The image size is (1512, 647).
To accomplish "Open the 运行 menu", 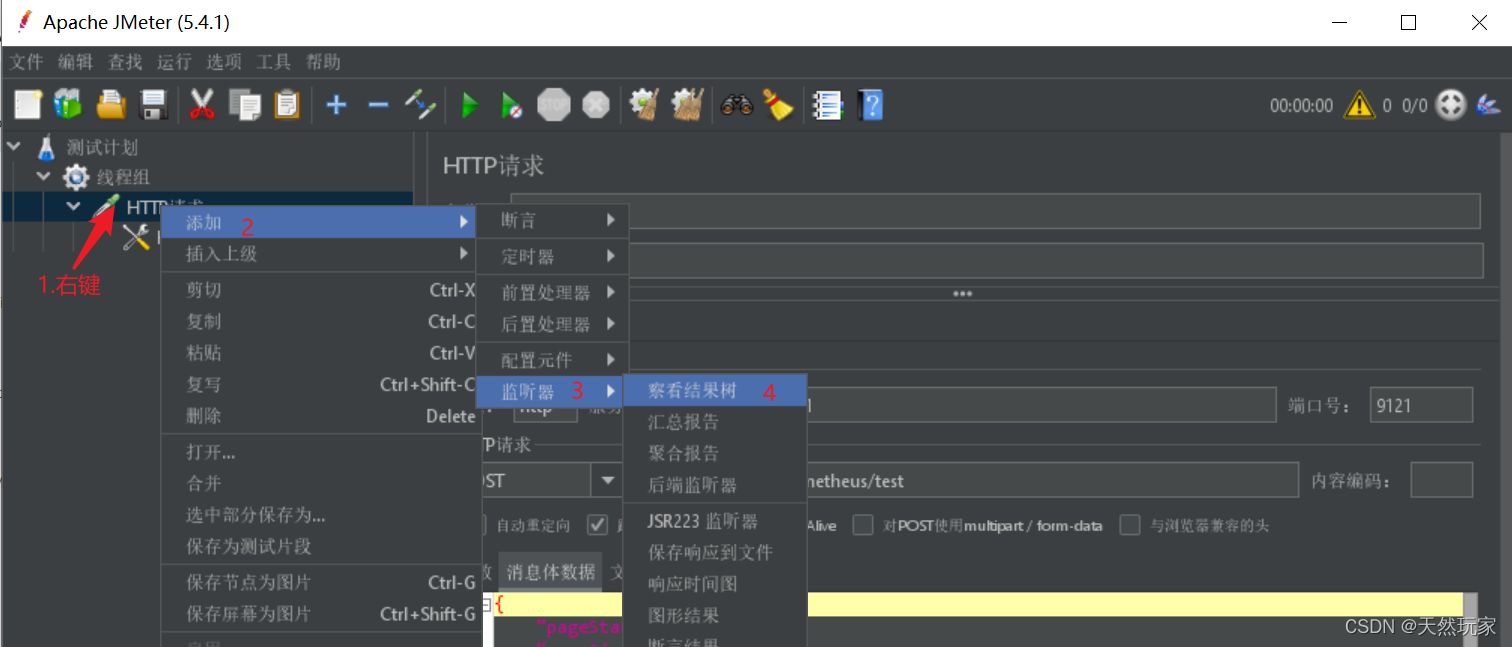I will (174, 62).
